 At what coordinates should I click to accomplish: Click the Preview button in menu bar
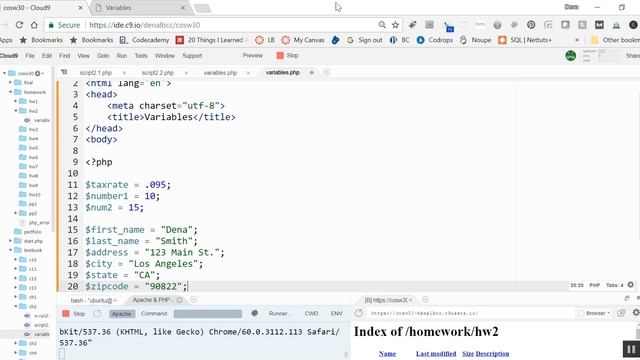click(x=253, y=56)
